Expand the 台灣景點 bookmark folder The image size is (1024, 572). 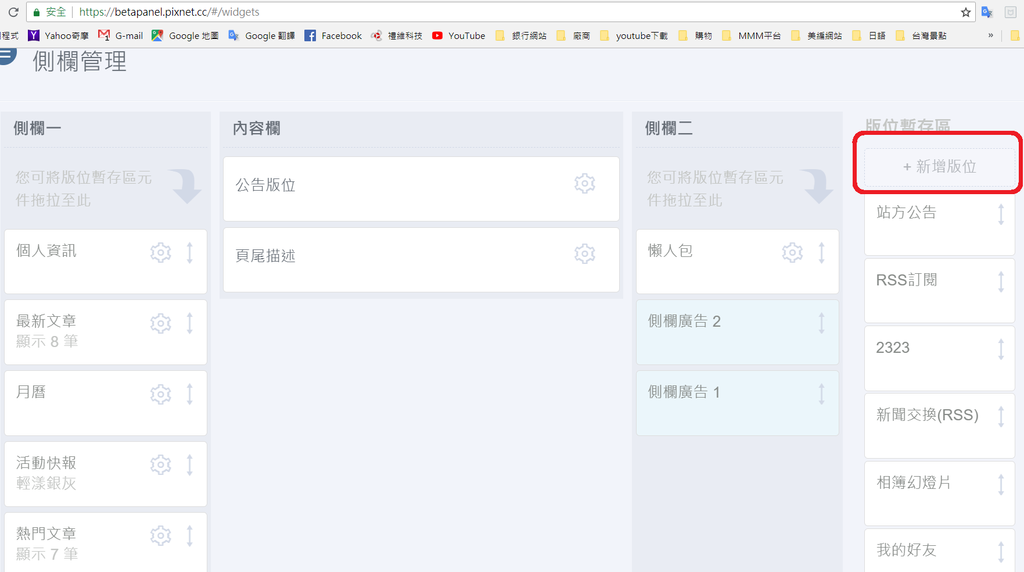pyautogui.click(x=921, y=35)
